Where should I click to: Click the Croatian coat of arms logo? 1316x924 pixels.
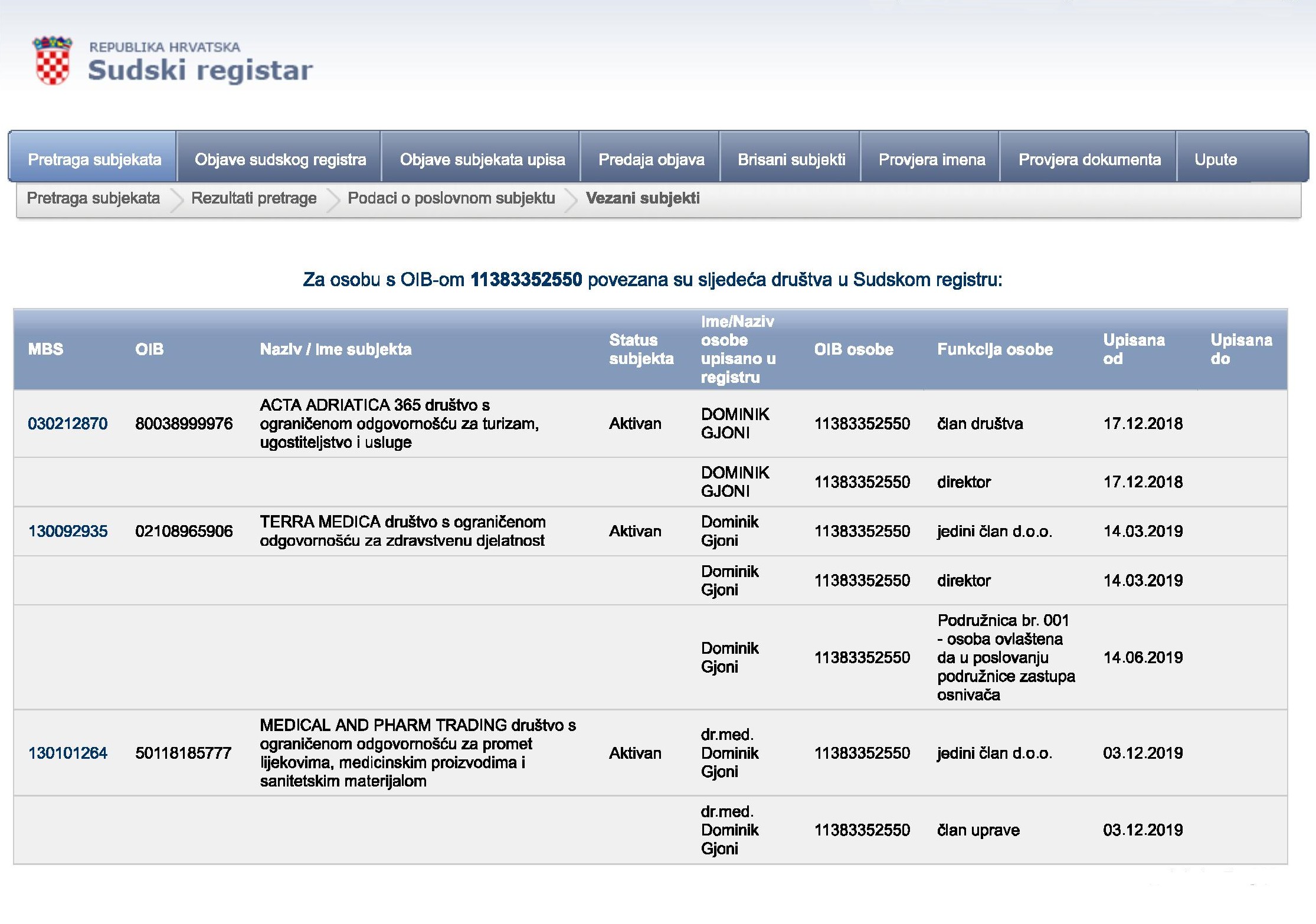[53, 61]
